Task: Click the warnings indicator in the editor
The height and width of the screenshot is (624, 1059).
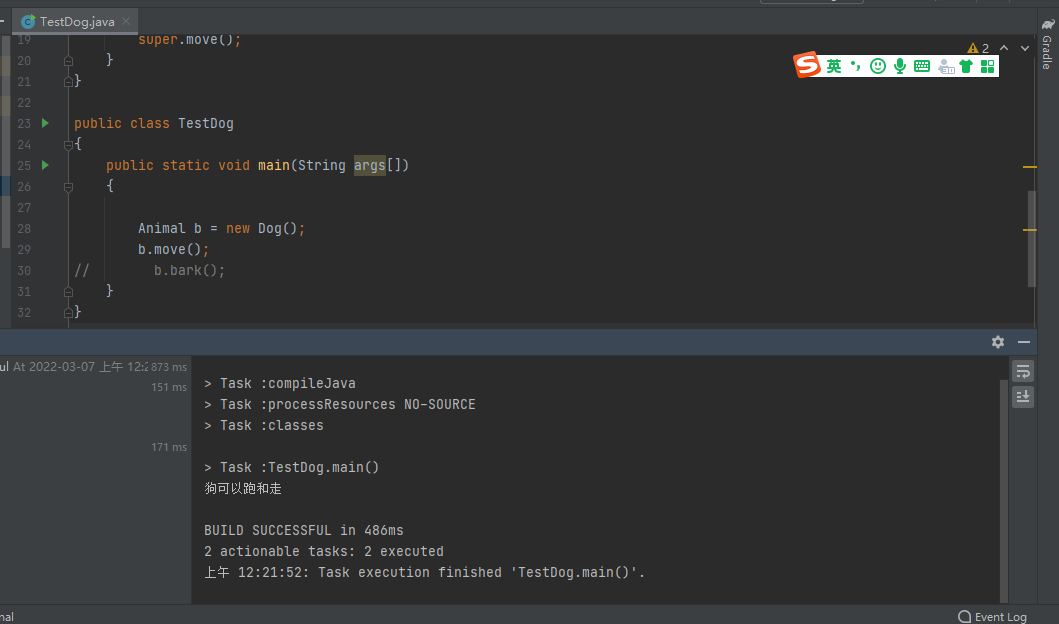Action: tap(978, 48)
